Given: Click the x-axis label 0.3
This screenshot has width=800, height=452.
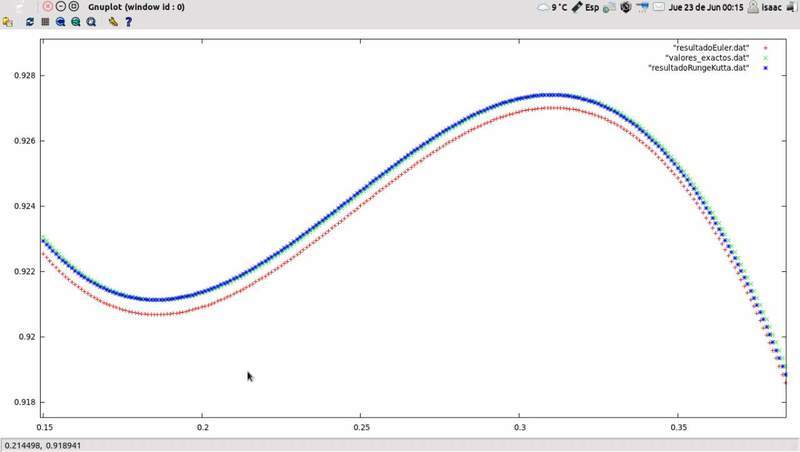Looking at the screenshot, I should pyautogui.click(x=519, y=427).
